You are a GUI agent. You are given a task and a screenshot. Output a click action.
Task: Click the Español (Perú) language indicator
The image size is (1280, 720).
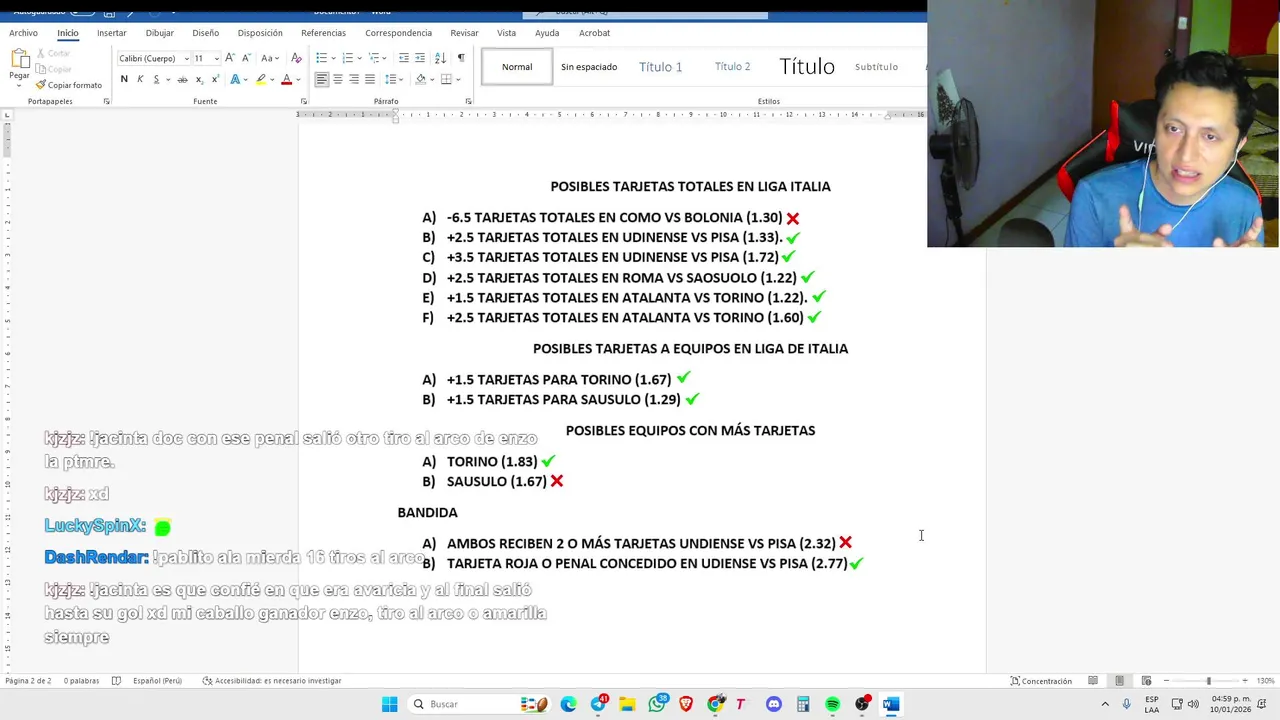157,681
